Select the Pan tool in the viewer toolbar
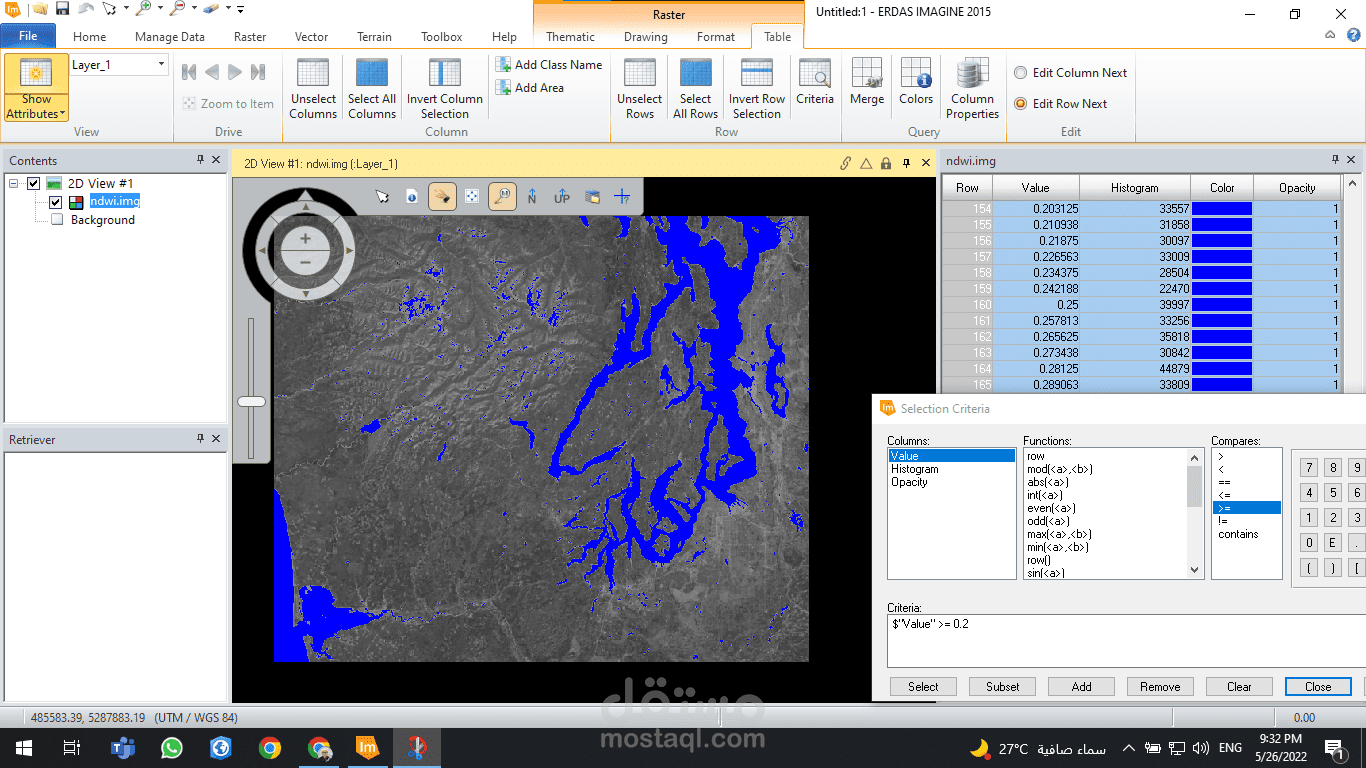 [442, 196]
